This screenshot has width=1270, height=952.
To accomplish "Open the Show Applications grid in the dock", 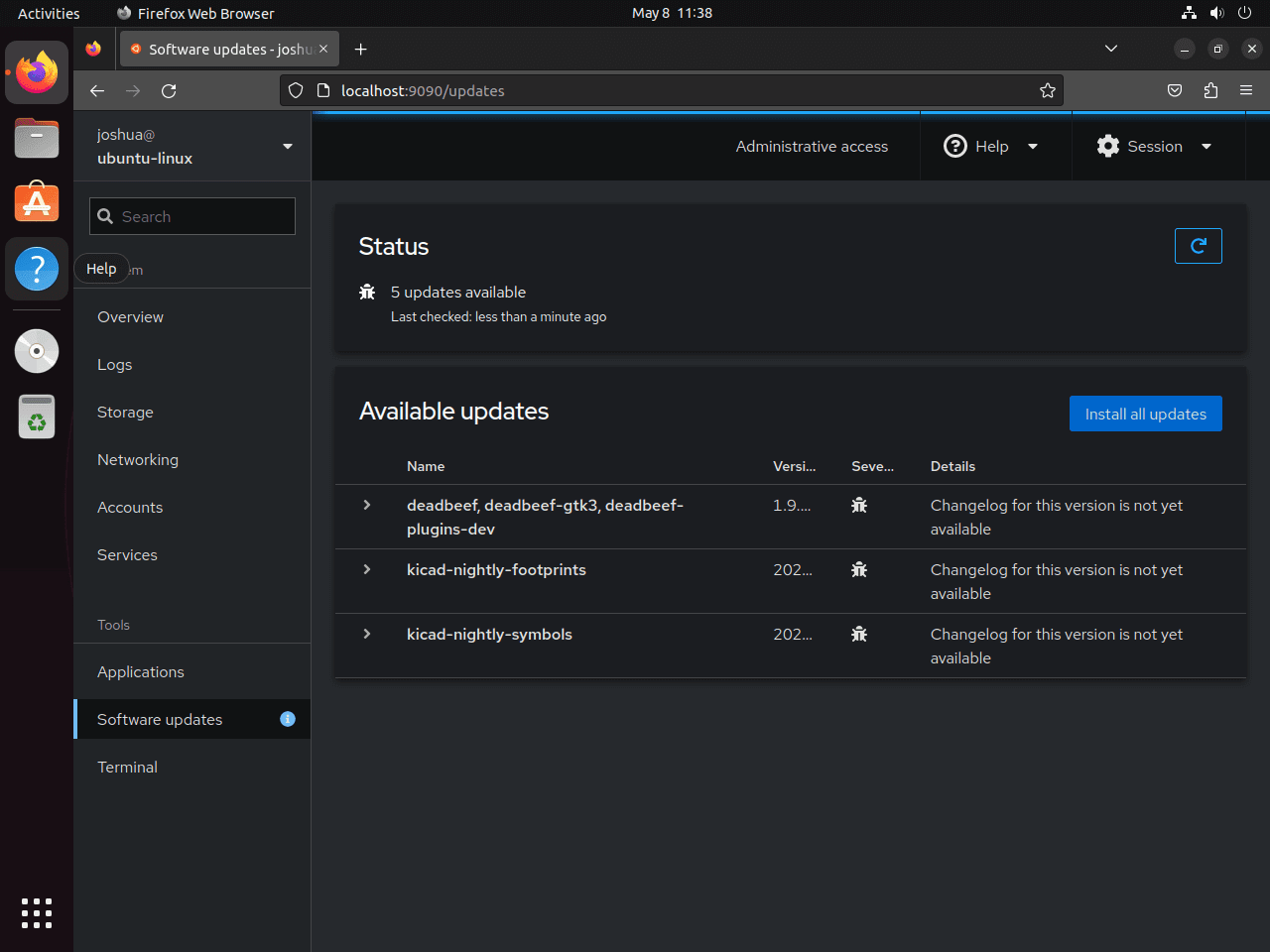I will pos(36,913).
